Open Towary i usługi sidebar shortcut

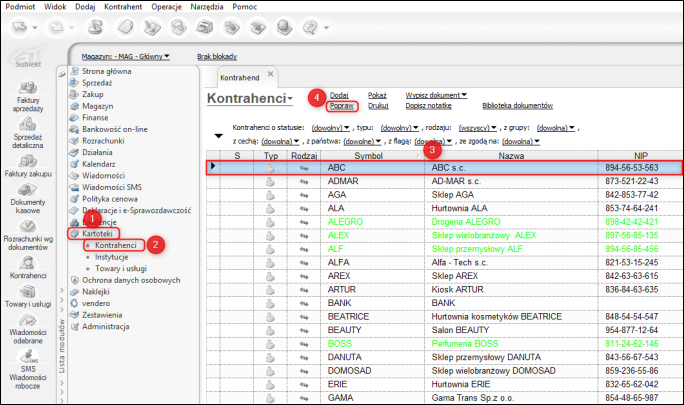(28, 296)
